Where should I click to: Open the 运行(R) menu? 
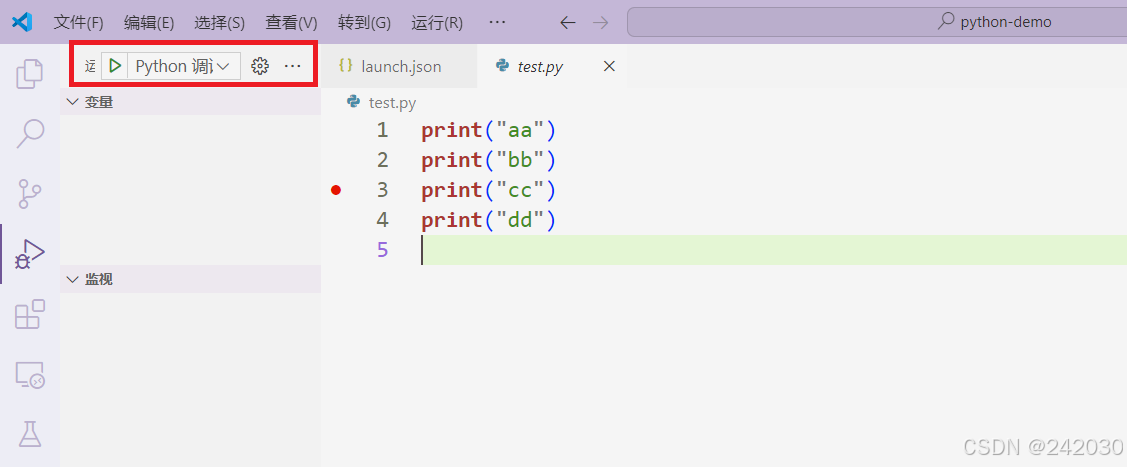[x=437, y=22]
